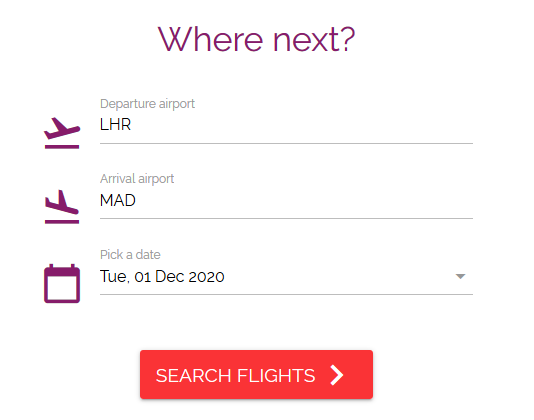Click the landing plane icon
The width and height of the screenshot is (534, 420).
coord(62,207)
